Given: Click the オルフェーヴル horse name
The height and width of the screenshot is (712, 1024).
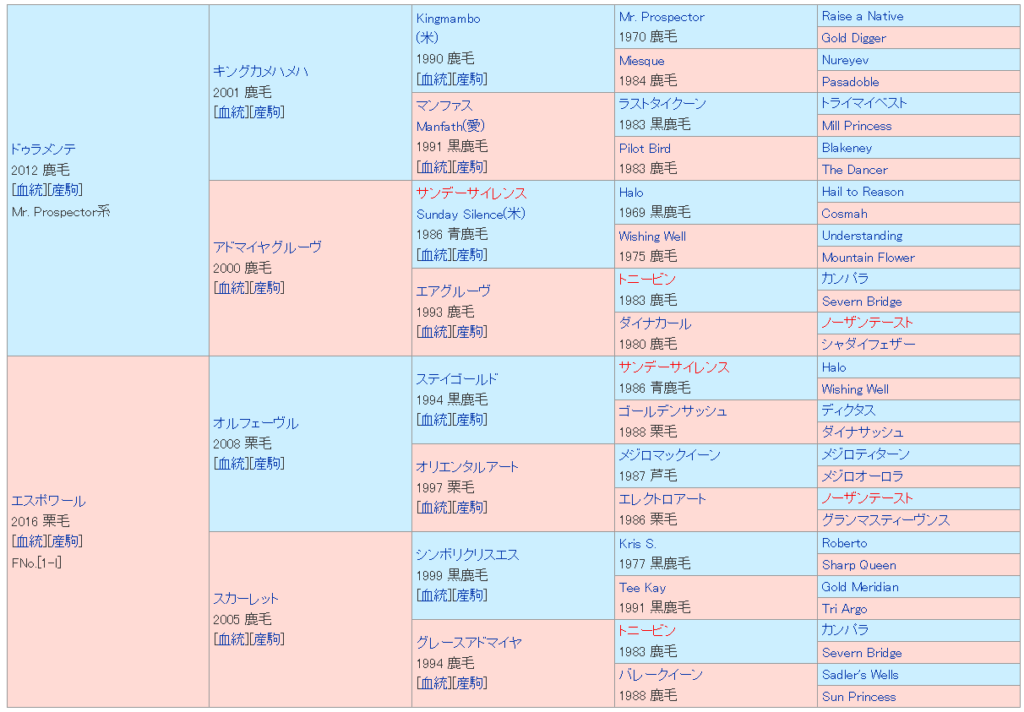Looking at the screenshot, I should tap(255, 423).
